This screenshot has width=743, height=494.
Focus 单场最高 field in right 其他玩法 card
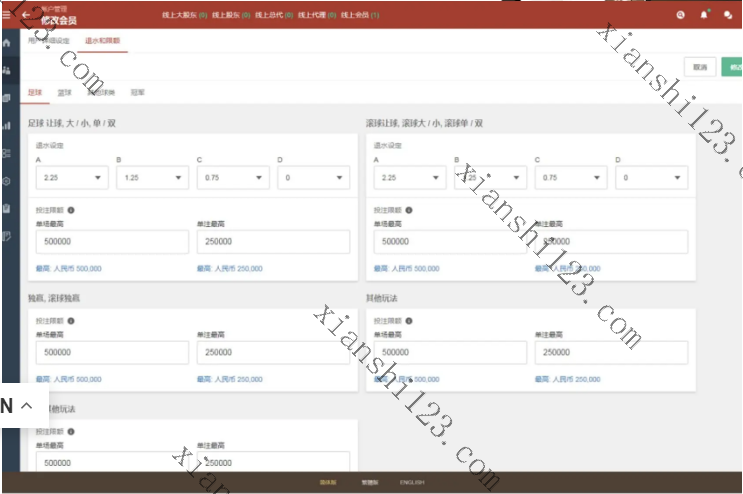click(450, 352)
